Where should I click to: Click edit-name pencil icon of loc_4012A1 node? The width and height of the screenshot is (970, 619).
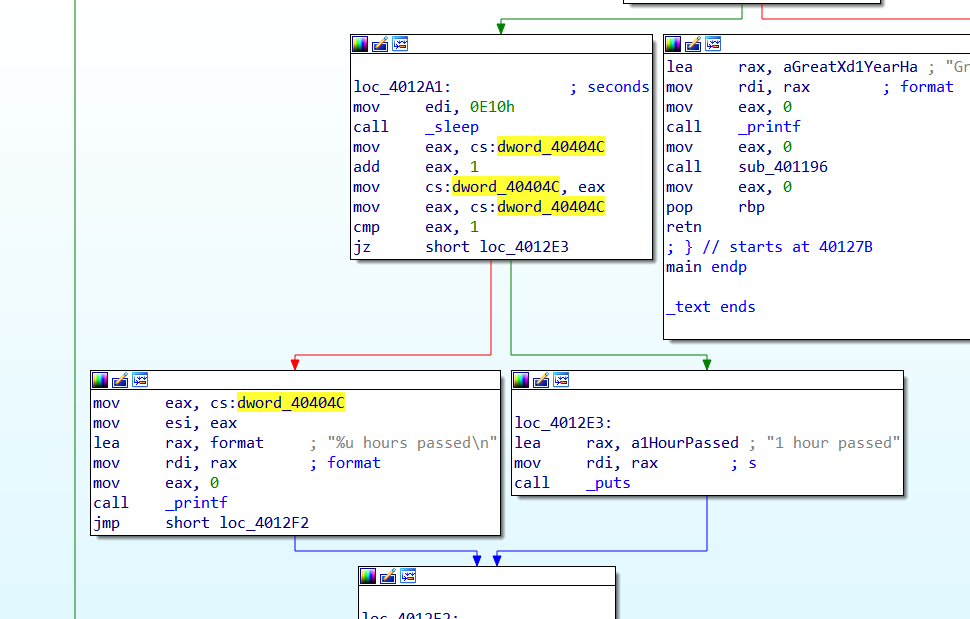coord(380,44)
